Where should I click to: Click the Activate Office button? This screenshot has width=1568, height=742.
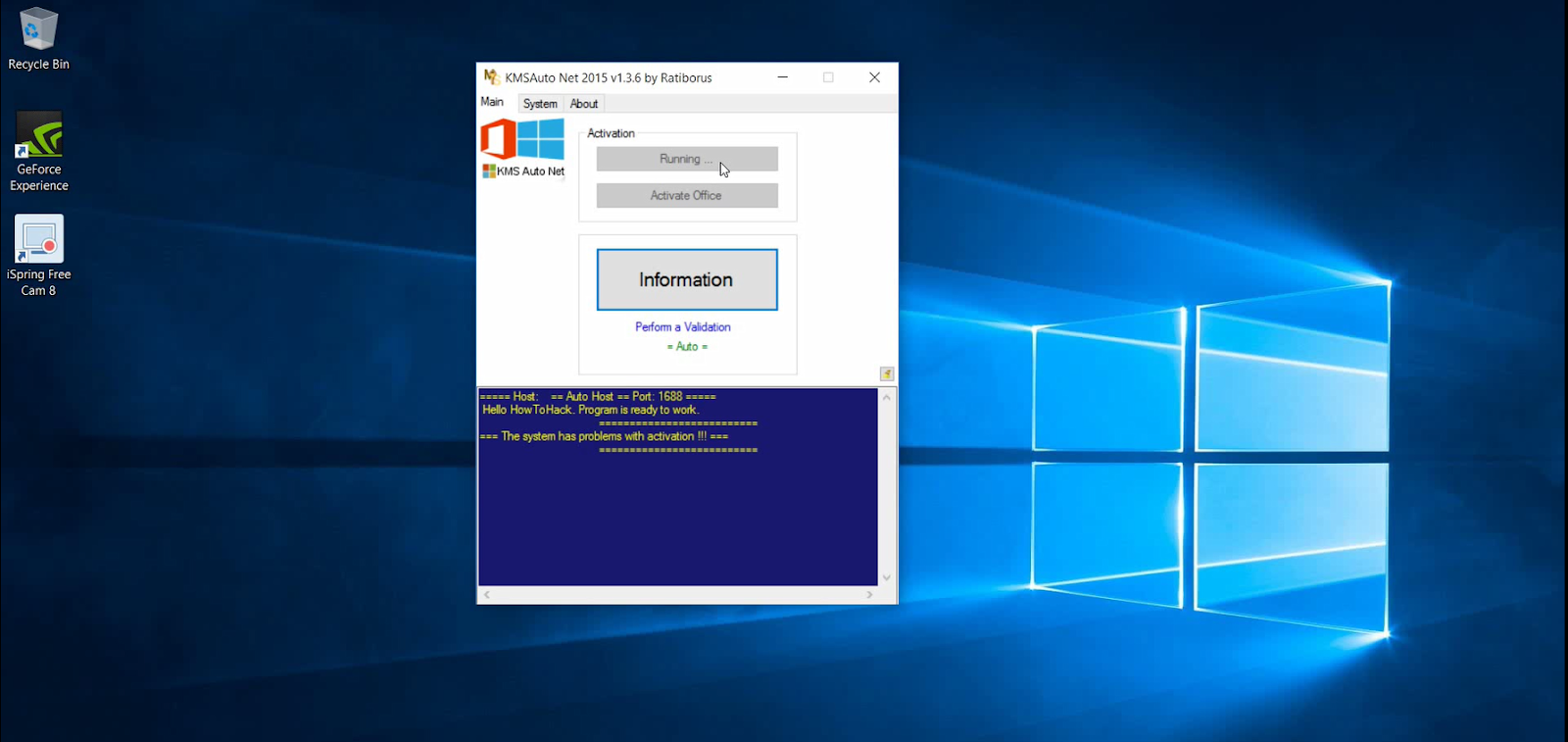click(x=687, y=196)
